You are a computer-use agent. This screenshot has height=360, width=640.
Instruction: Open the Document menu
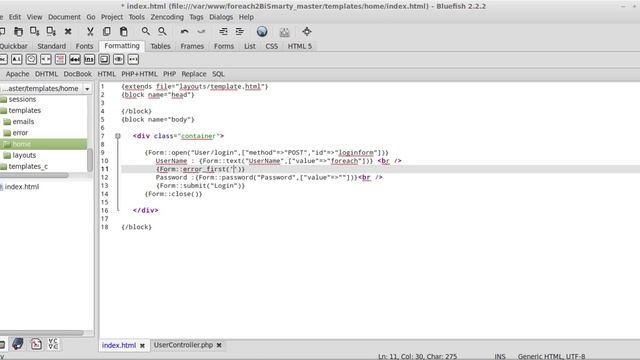point(64,17)
